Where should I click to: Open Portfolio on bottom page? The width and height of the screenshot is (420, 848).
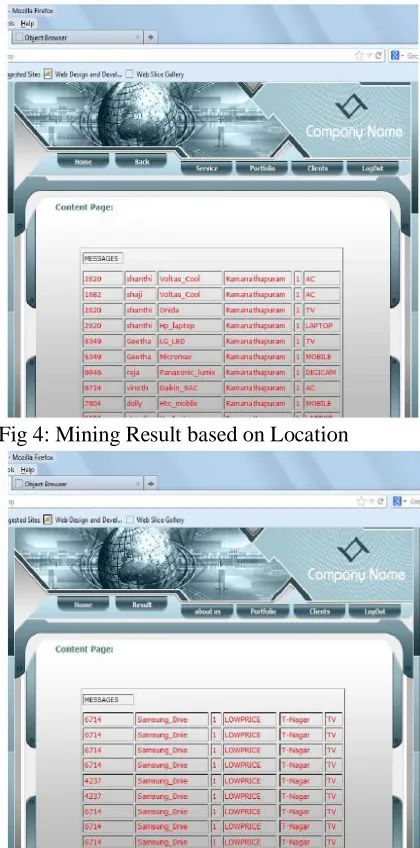(263, 611)
